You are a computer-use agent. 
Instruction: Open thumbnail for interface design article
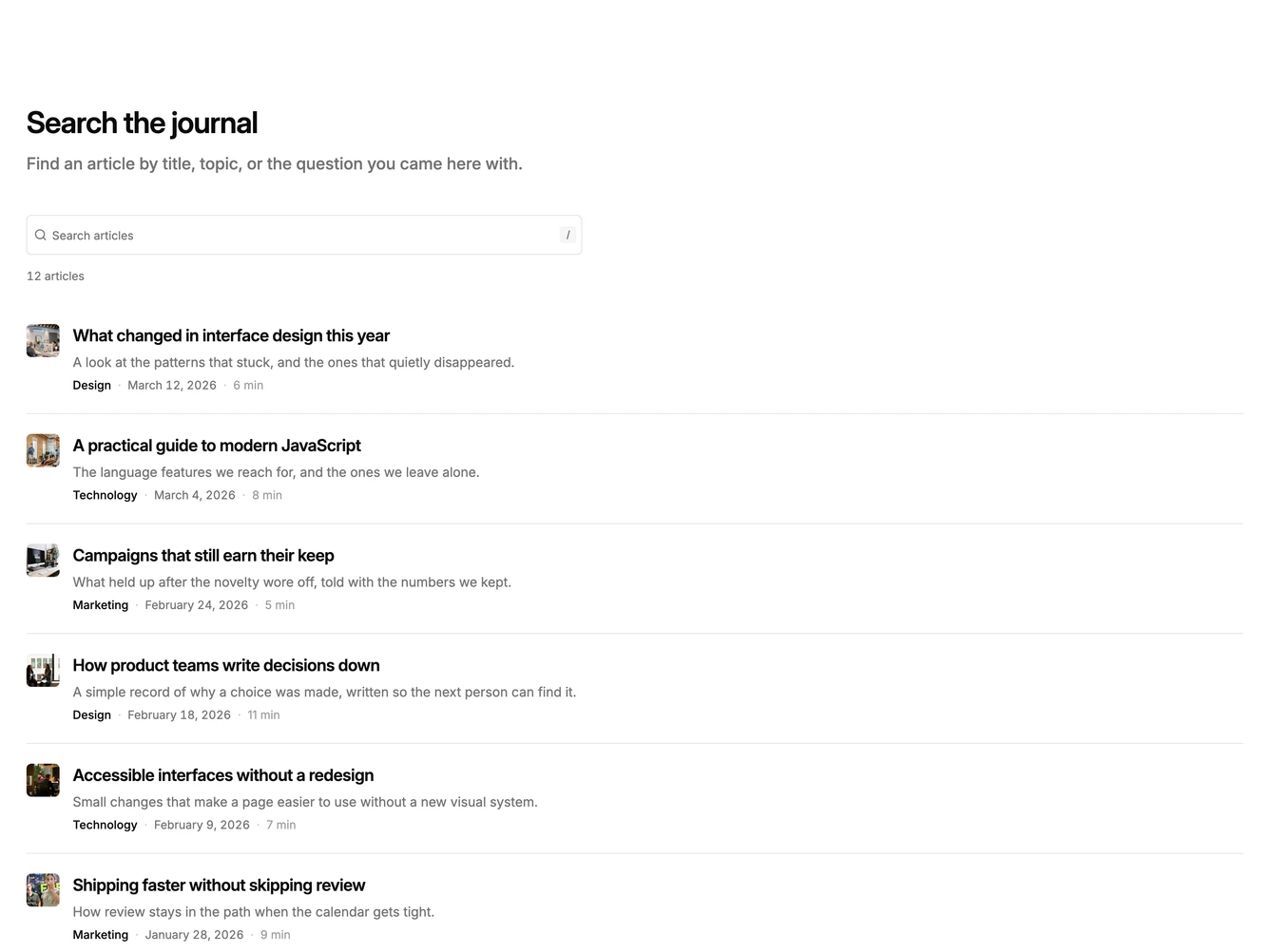43,341
